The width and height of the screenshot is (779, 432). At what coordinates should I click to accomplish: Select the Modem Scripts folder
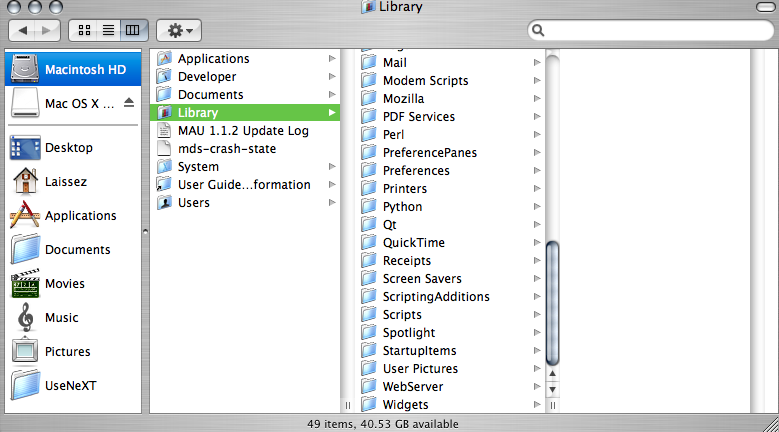(x=451, y=80)
